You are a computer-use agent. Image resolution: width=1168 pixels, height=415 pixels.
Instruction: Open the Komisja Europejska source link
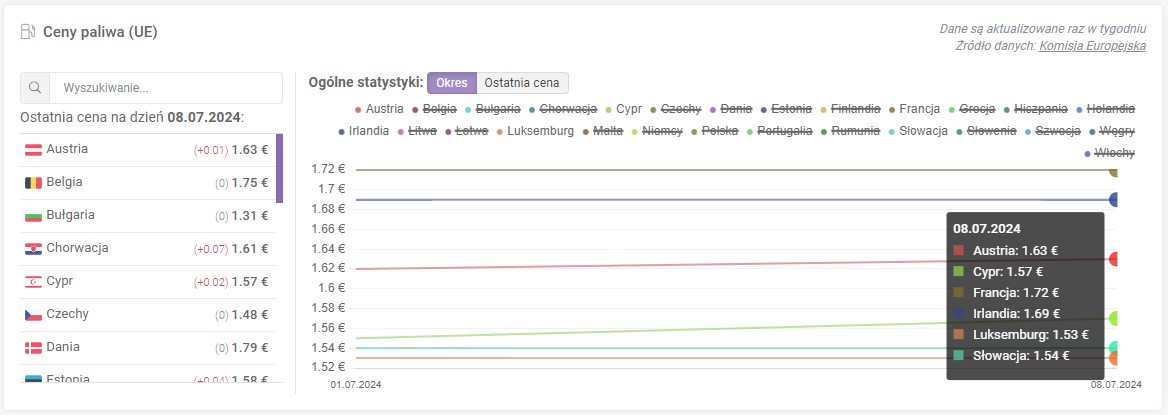1093,45
